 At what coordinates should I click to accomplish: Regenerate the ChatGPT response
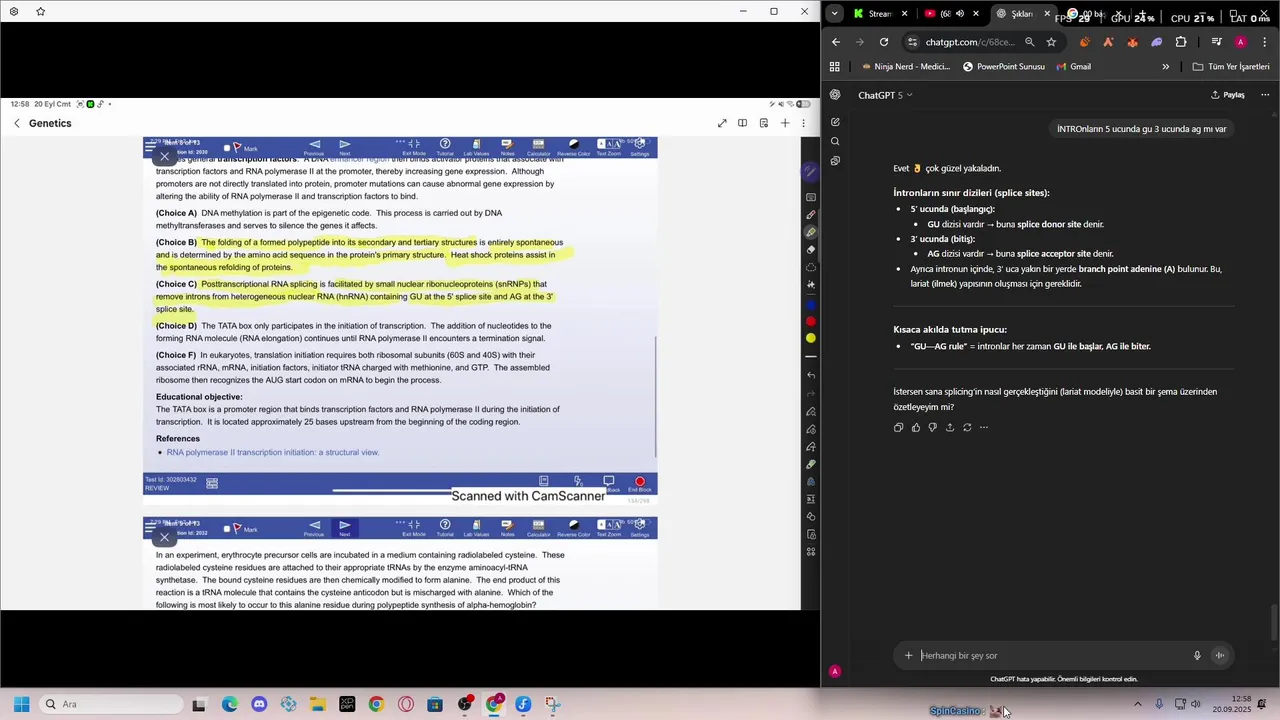click(x=967, y=427)
